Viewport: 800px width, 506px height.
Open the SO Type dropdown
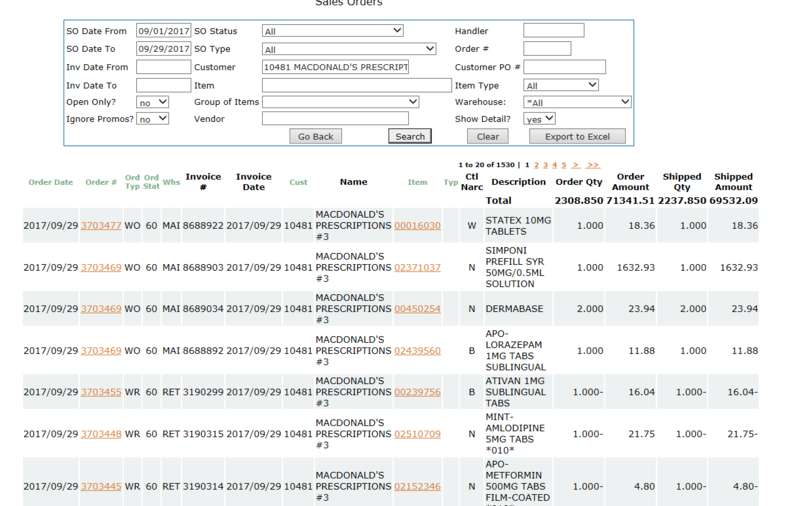tap(349, 49)
